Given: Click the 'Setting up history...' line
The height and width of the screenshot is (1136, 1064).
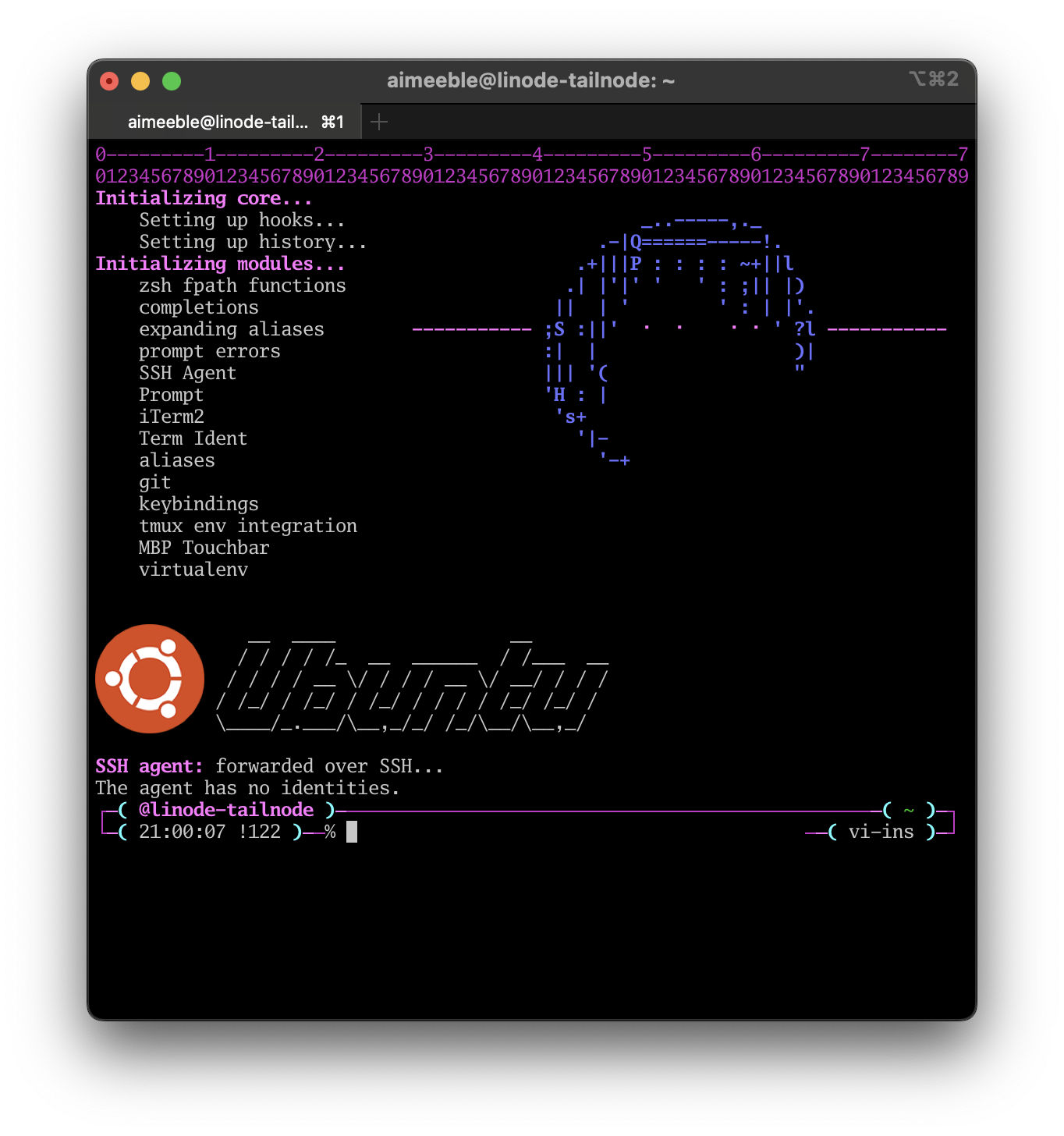Looking at the screenshot, I should (x=253, y=242).
